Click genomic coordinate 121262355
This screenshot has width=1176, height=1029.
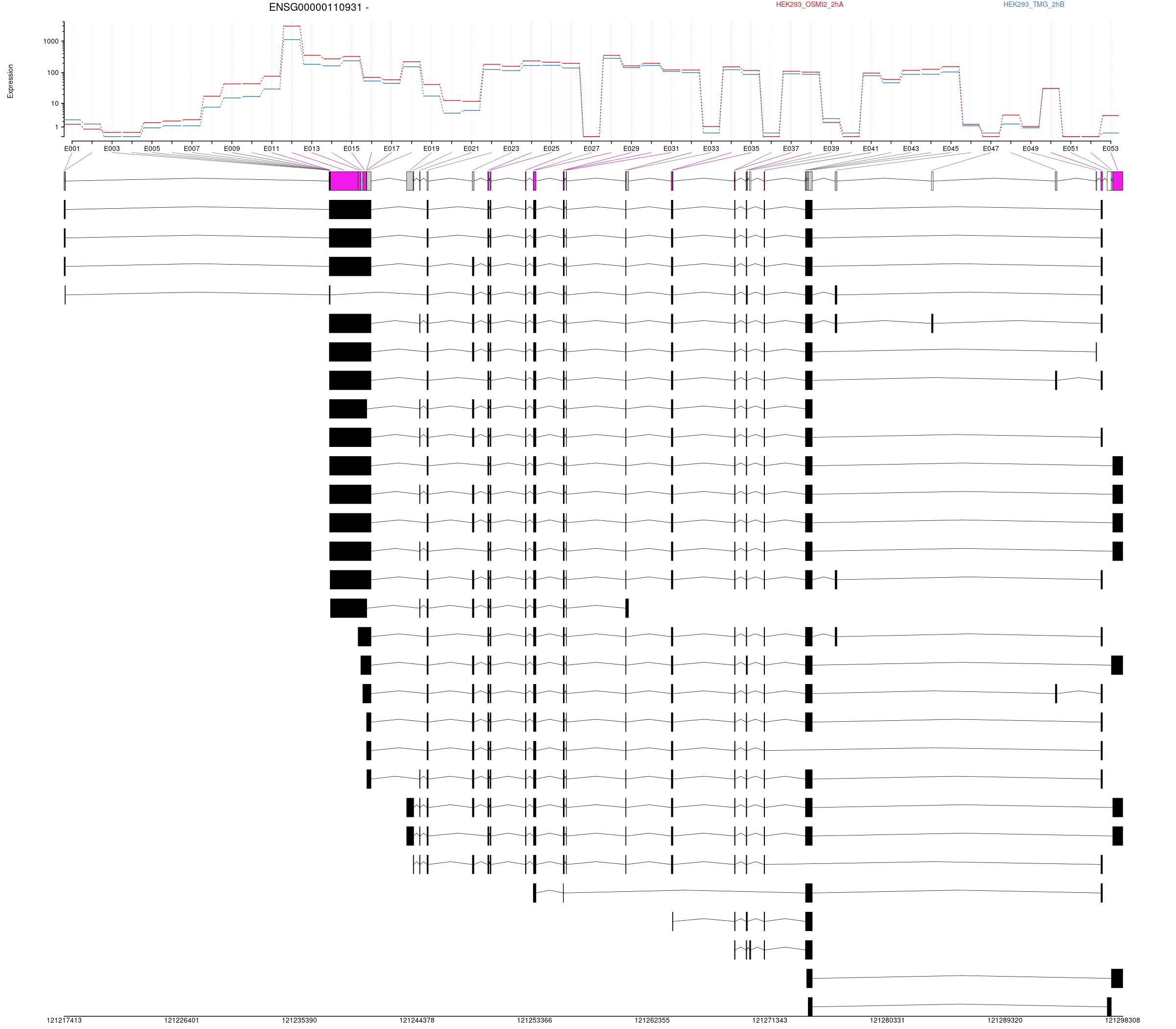(652, 1020)
